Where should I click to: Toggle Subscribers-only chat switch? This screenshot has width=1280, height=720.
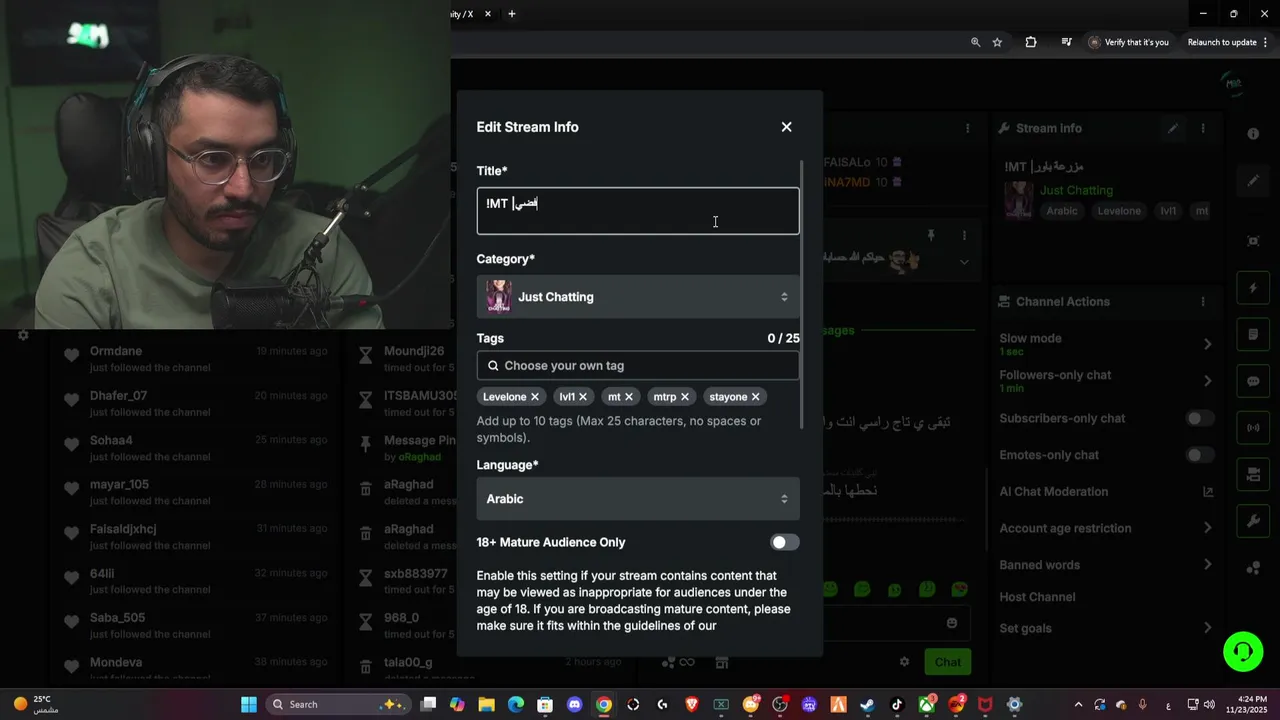point(1200,418)
